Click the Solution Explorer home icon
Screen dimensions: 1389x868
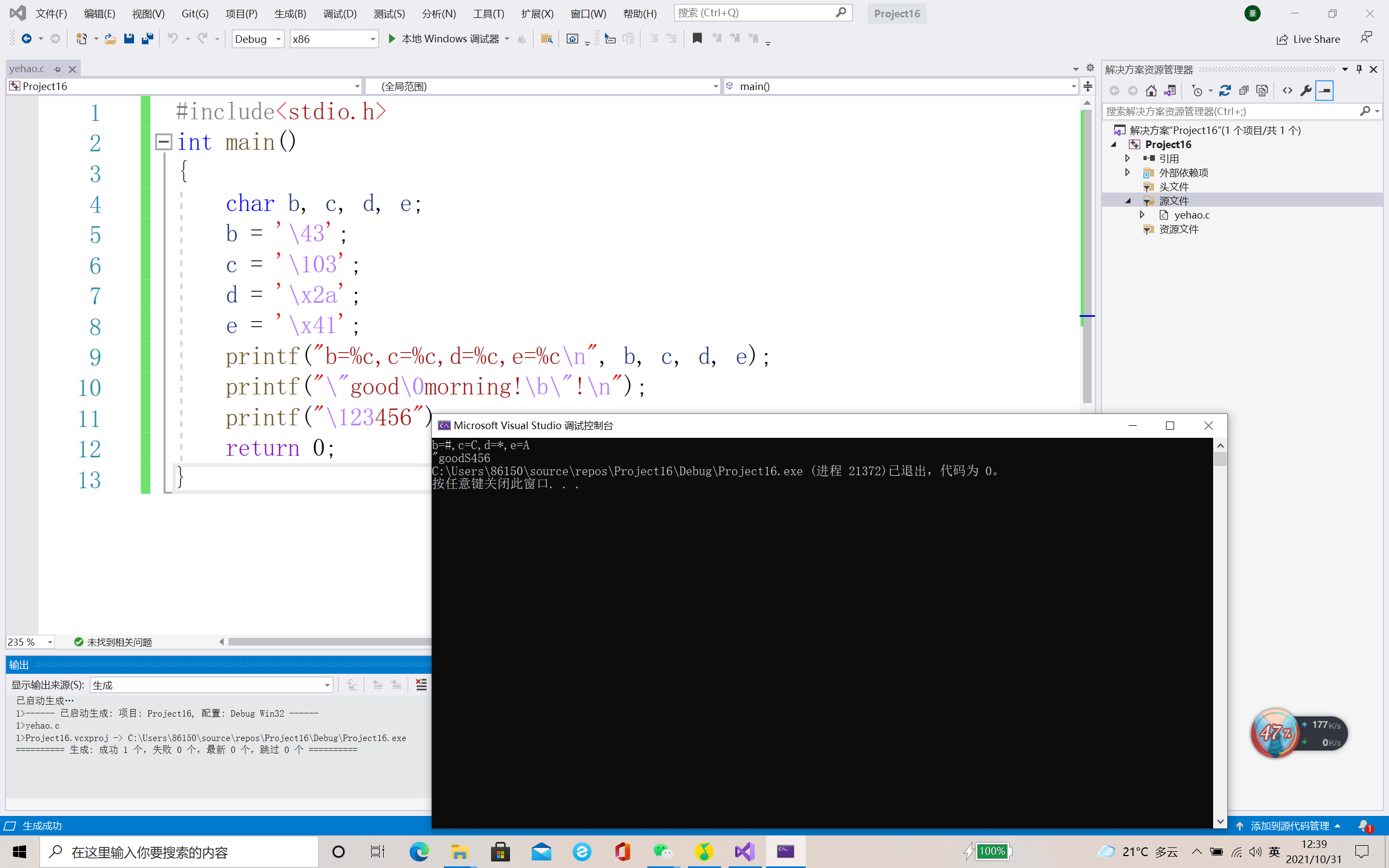(1151, 91)
